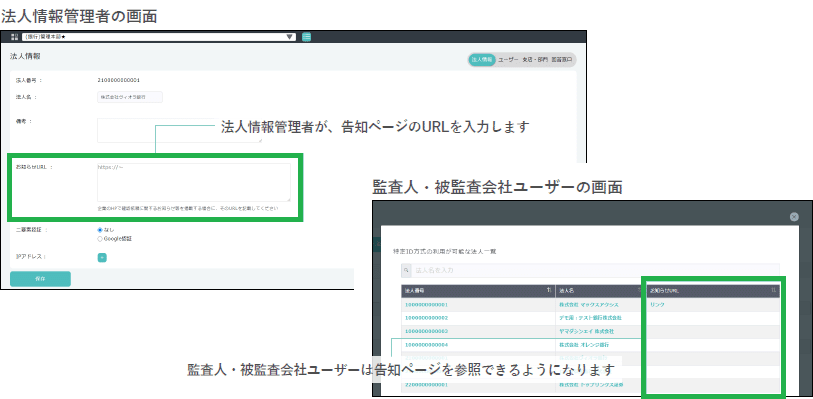Click the 保存 save button
Image resolution: width=813 pixels, height=399 pixels.
(x=40, y=279)
